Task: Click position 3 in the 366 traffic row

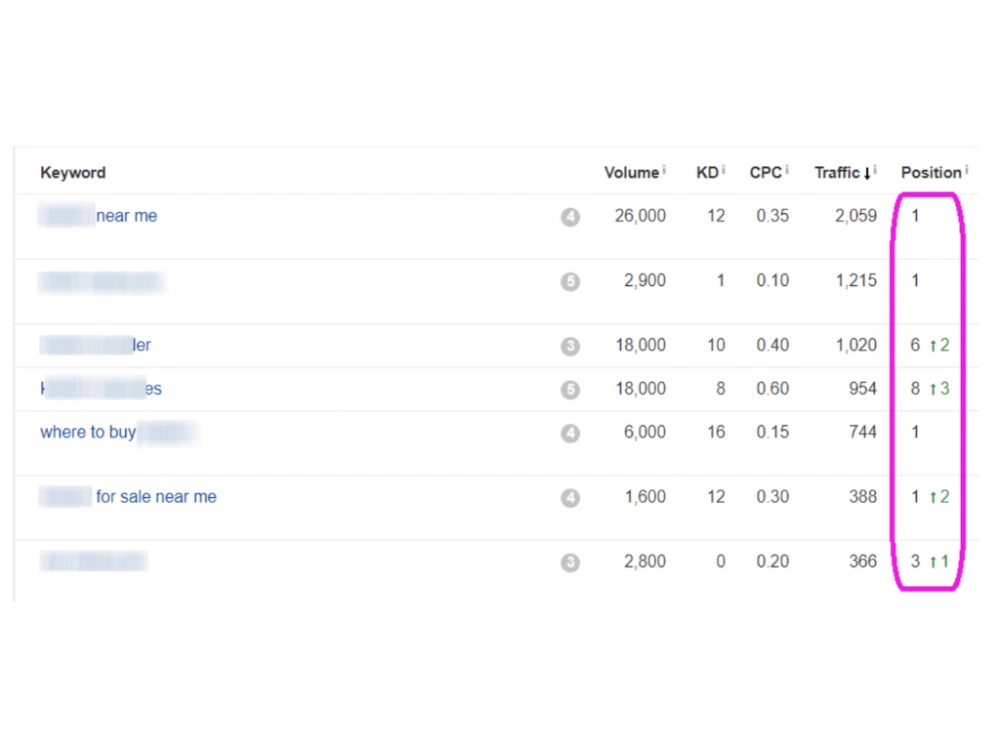Action: 915,561
